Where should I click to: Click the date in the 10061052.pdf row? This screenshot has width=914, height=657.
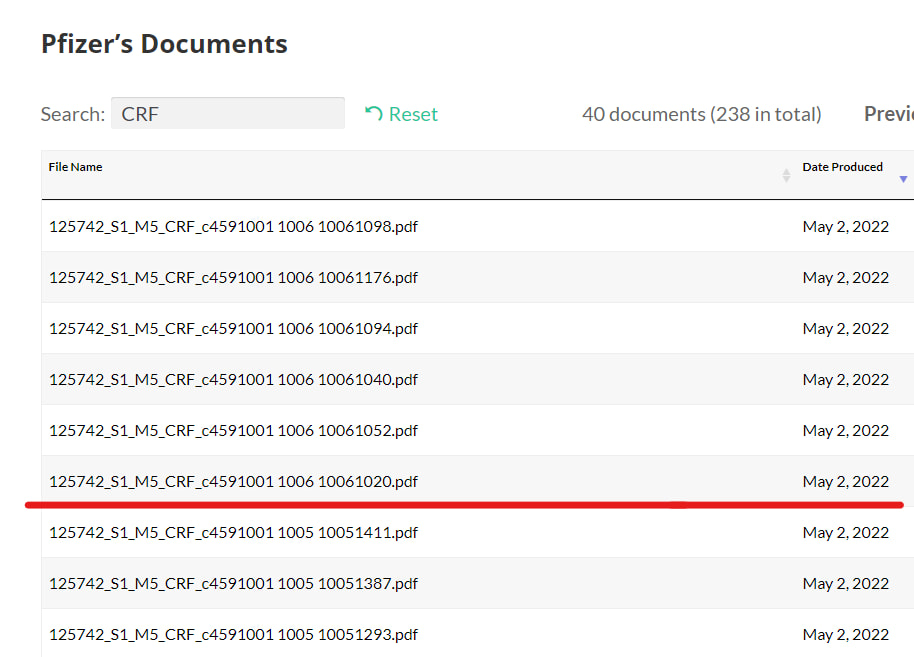tap(845, 430)
